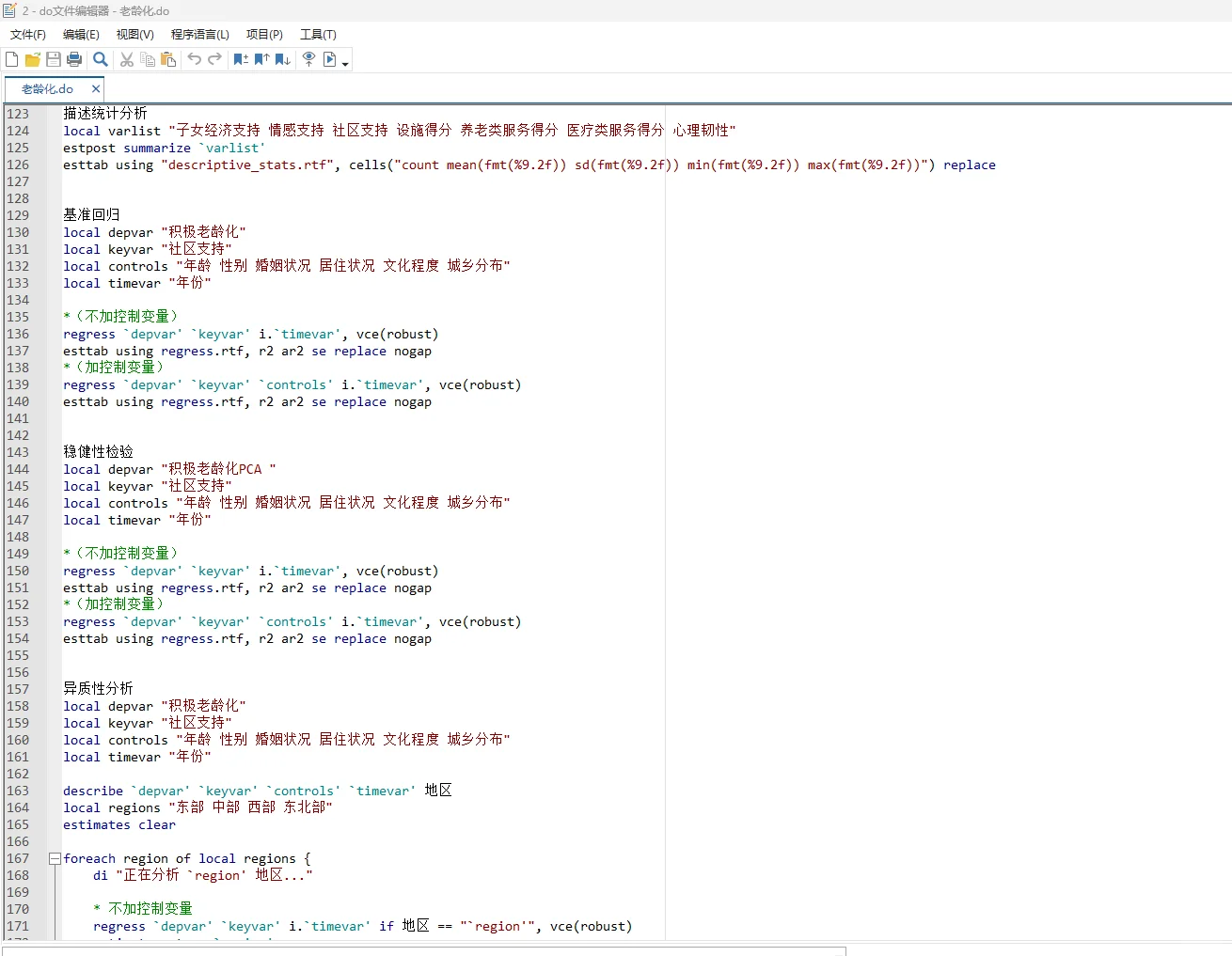Click the replace keyword on line 126
This screenshot has width=1232, height=956.
pos(970,165)
